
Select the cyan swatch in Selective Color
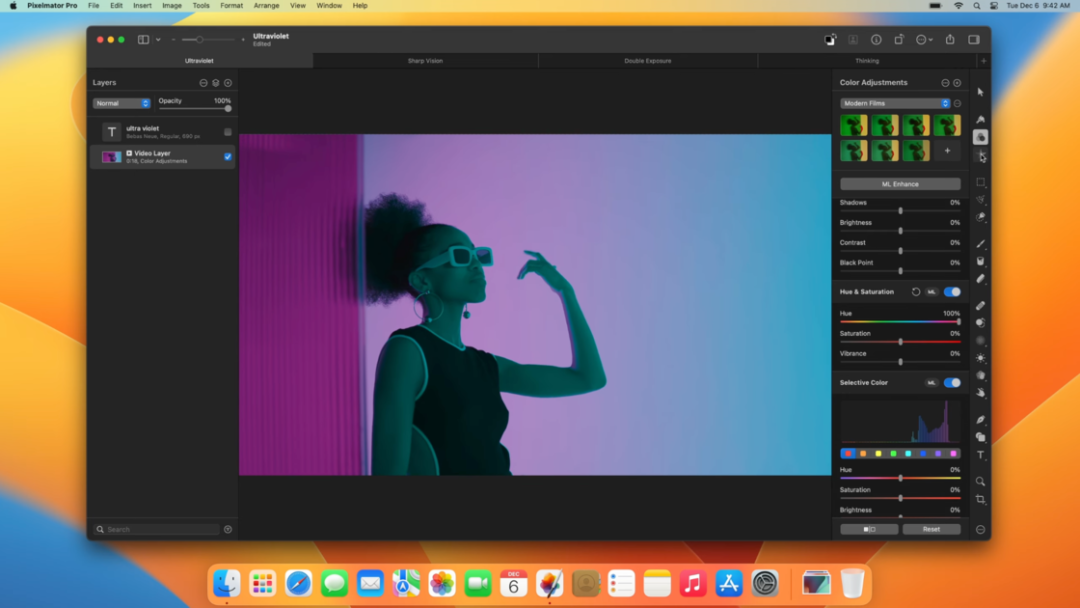pos(908,454)
